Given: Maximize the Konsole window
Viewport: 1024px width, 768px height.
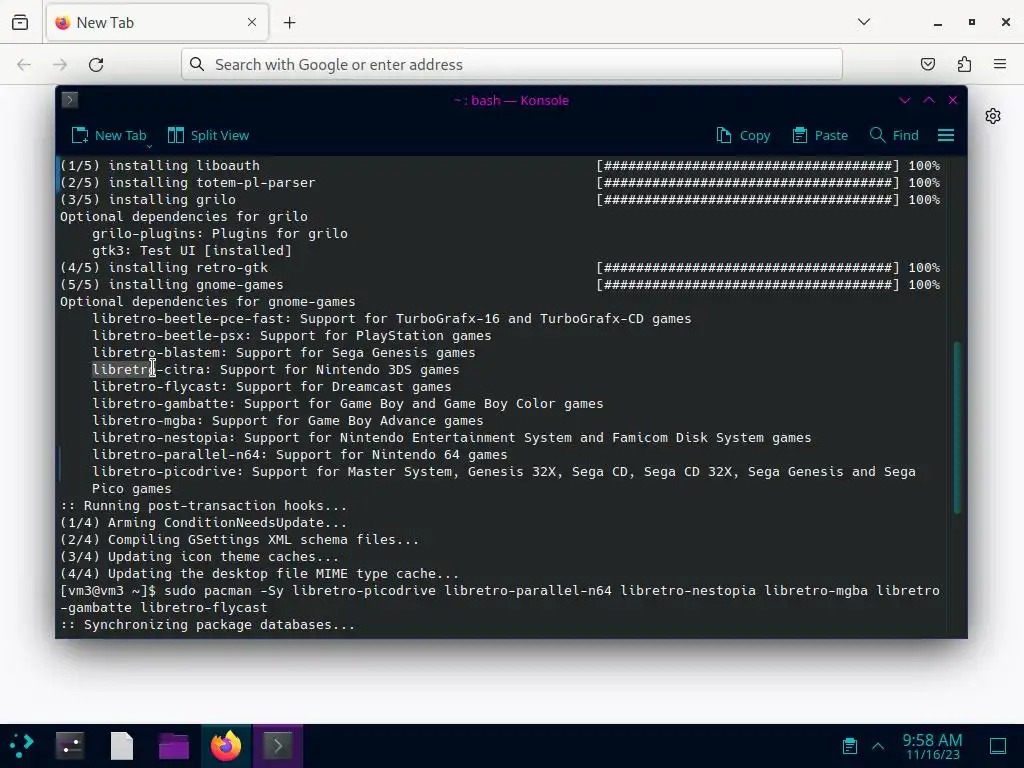Looking at the screenshot, I should pyautogui.click(x=929, y=100).
